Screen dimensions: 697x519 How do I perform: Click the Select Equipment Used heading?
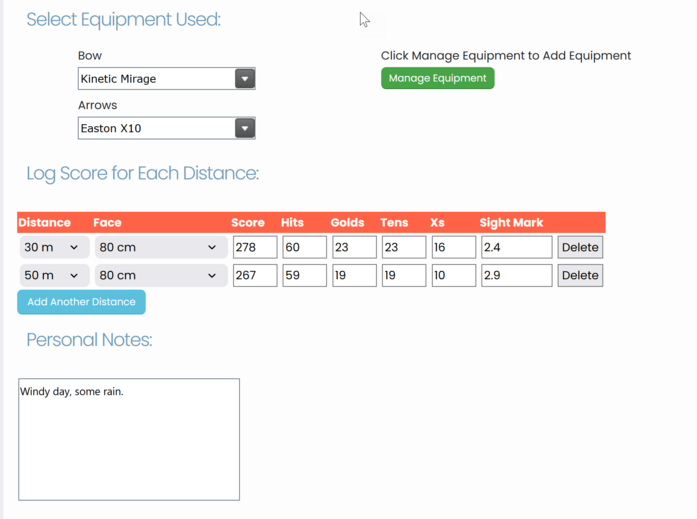(x=124, y=20)
